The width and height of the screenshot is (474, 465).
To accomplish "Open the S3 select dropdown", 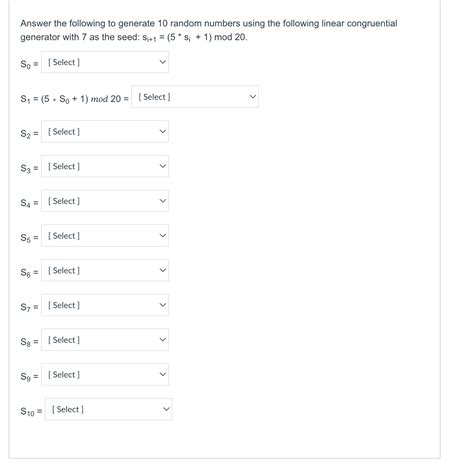I will point(105,166).
